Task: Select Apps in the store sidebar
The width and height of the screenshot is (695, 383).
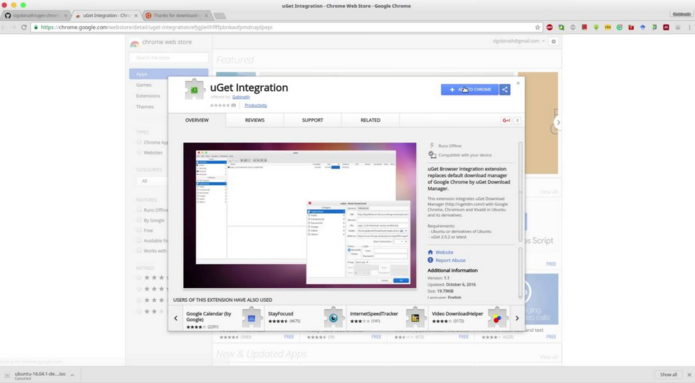Action: tap(169, 74)
